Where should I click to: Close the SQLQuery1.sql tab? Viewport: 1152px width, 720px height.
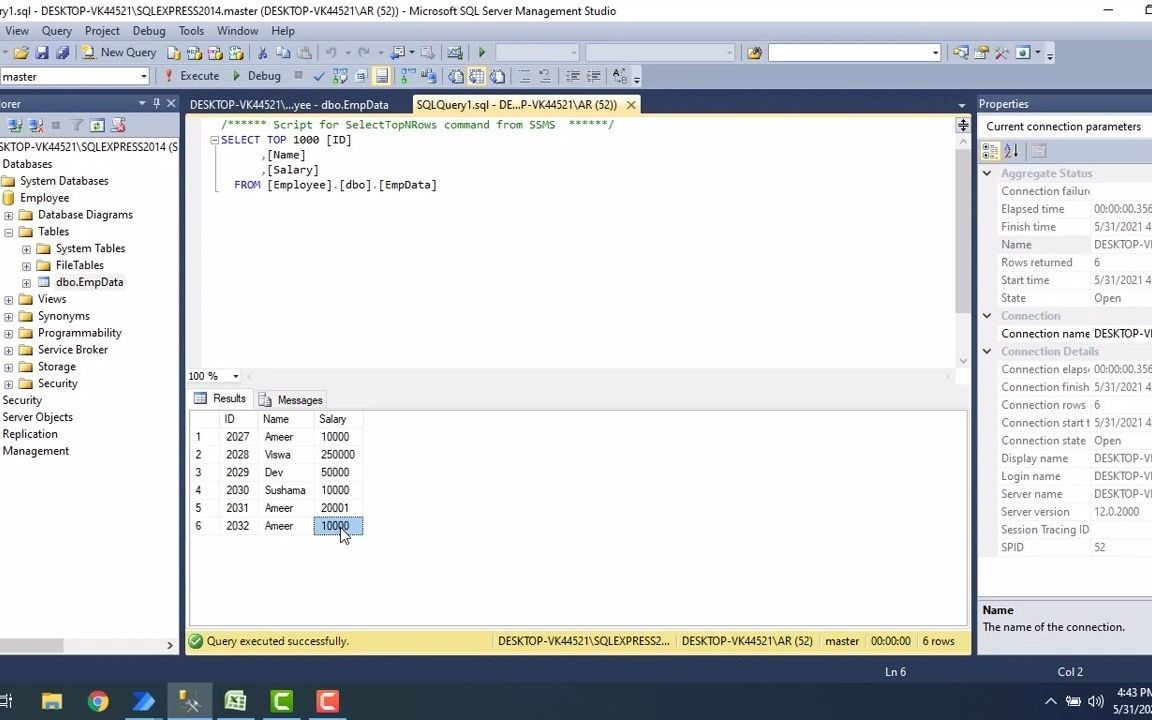[x=630, y=104]
